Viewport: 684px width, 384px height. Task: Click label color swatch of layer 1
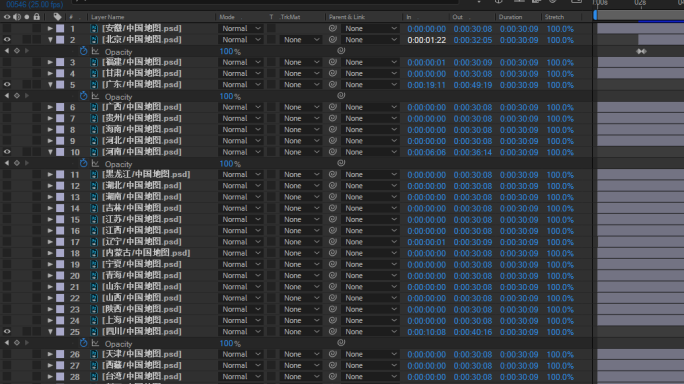60,28
